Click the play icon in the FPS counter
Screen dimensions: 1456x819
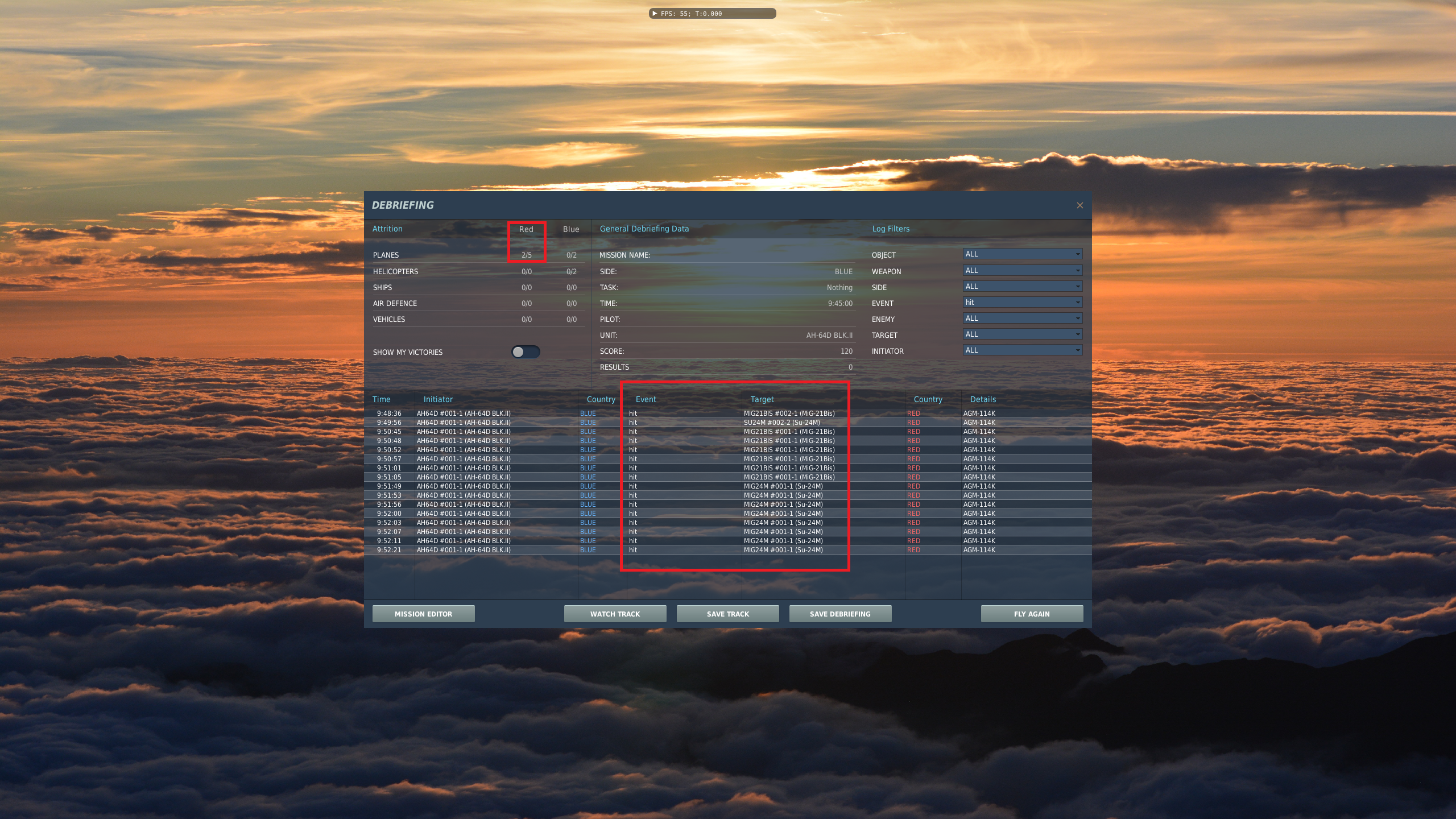(655, 14)
